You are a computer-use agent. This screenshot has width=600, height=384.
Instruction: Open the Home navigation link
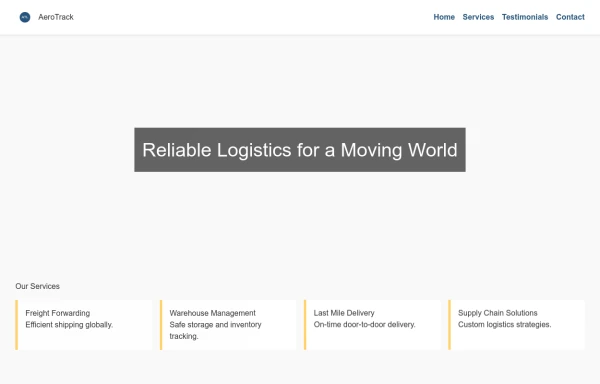point(444,17)
